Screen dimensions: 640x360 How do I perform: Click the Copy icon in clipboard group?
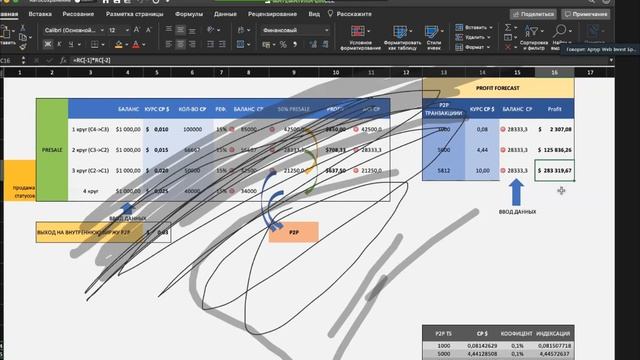23,38
